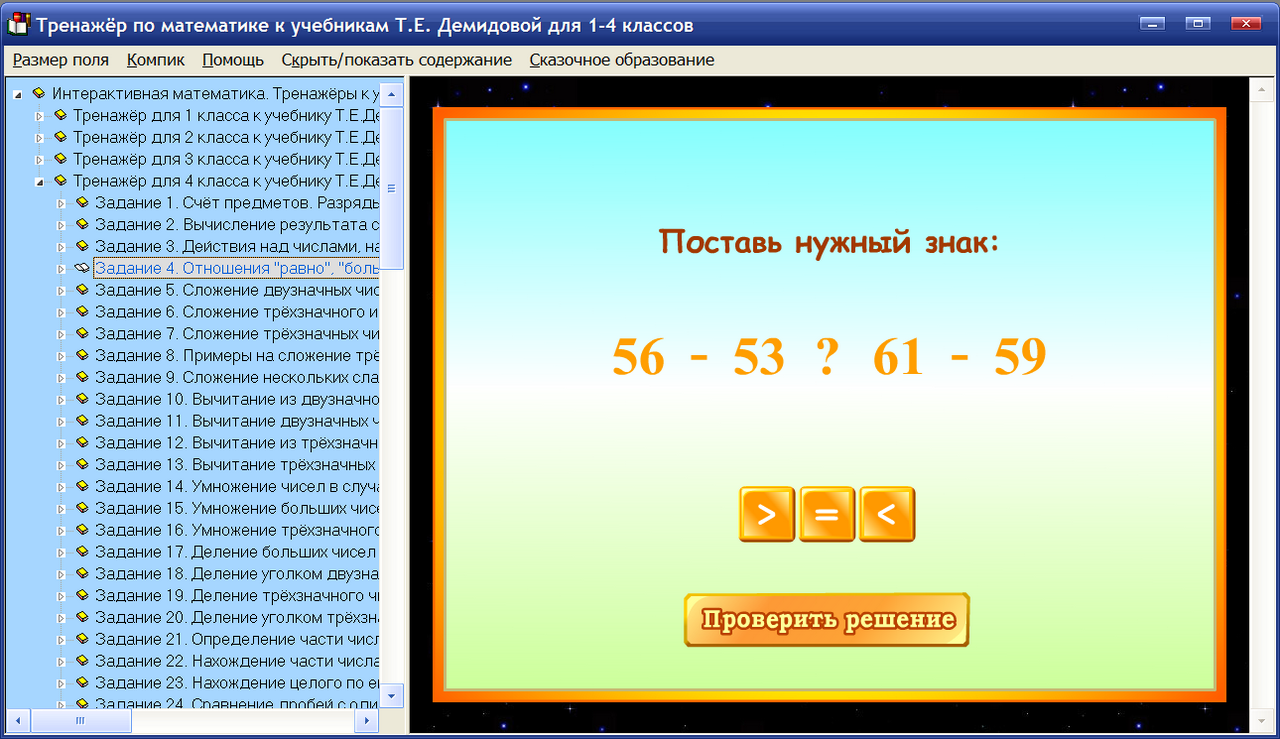1280x739 pixels.
Task: Open the "Помощь" menu
Action: click(232, 60)
